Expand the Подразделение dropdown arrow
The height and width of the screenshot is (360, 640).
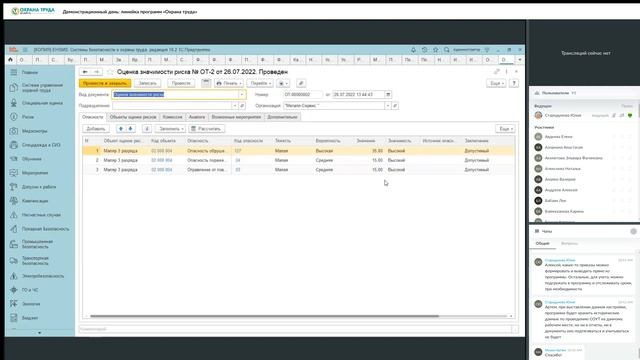tap(234, 106)
